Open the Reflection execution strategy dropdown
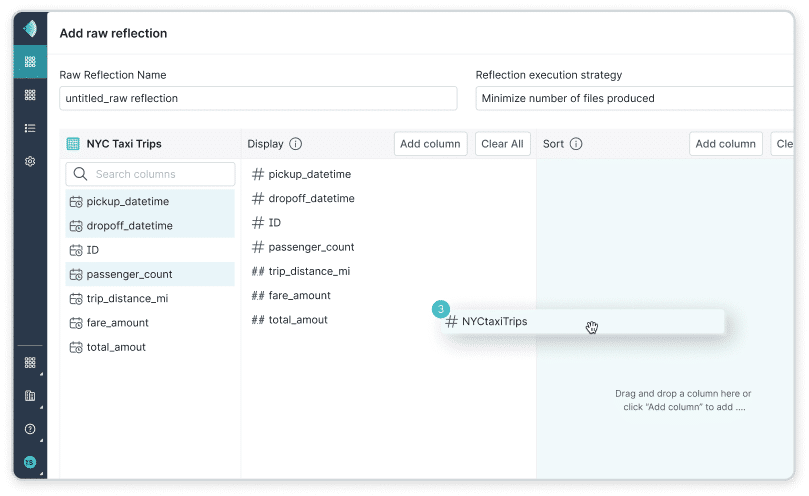 point(635,99)
